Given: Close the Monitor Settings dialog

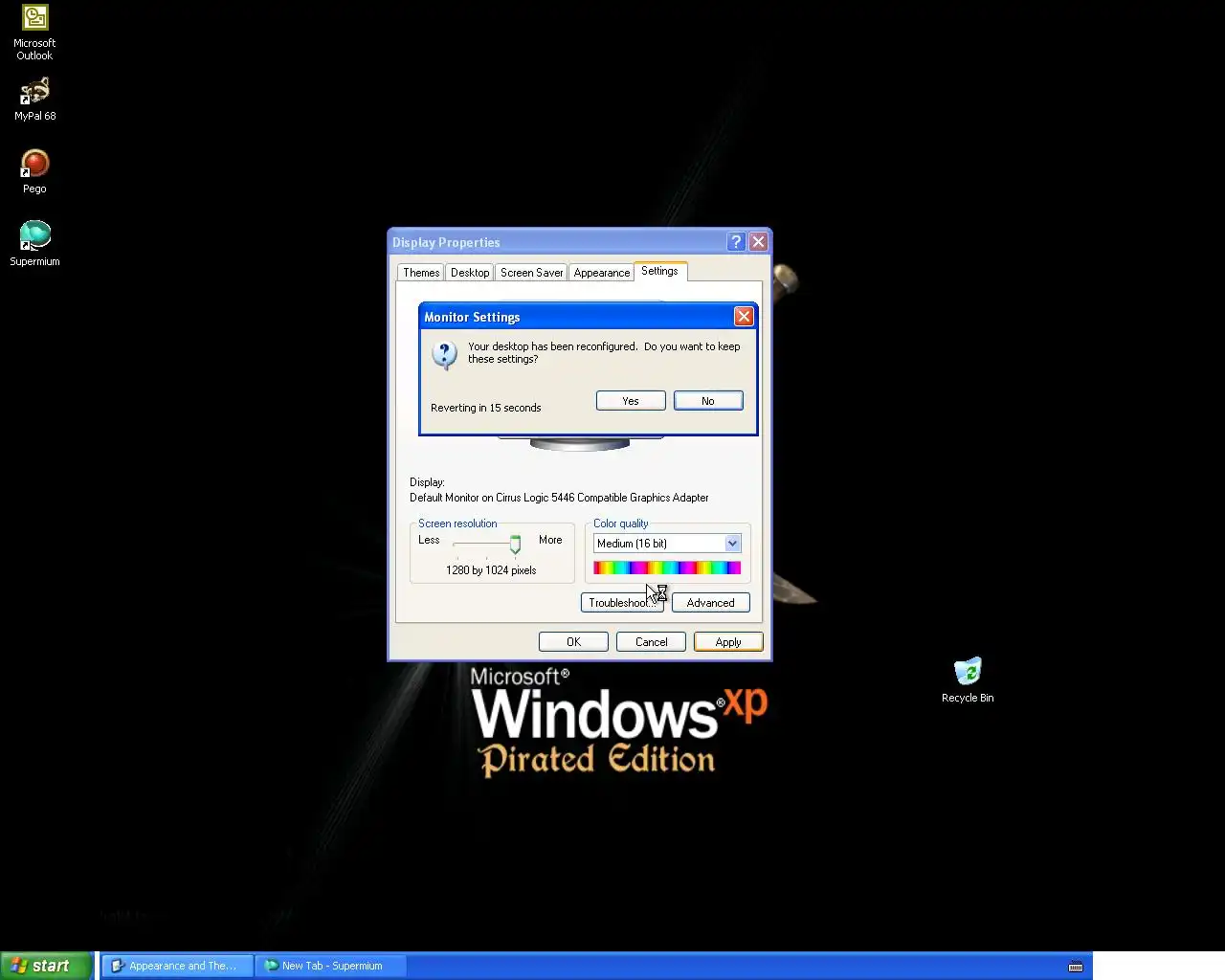Looking at the screenshot, I should [x=744, y=317].
